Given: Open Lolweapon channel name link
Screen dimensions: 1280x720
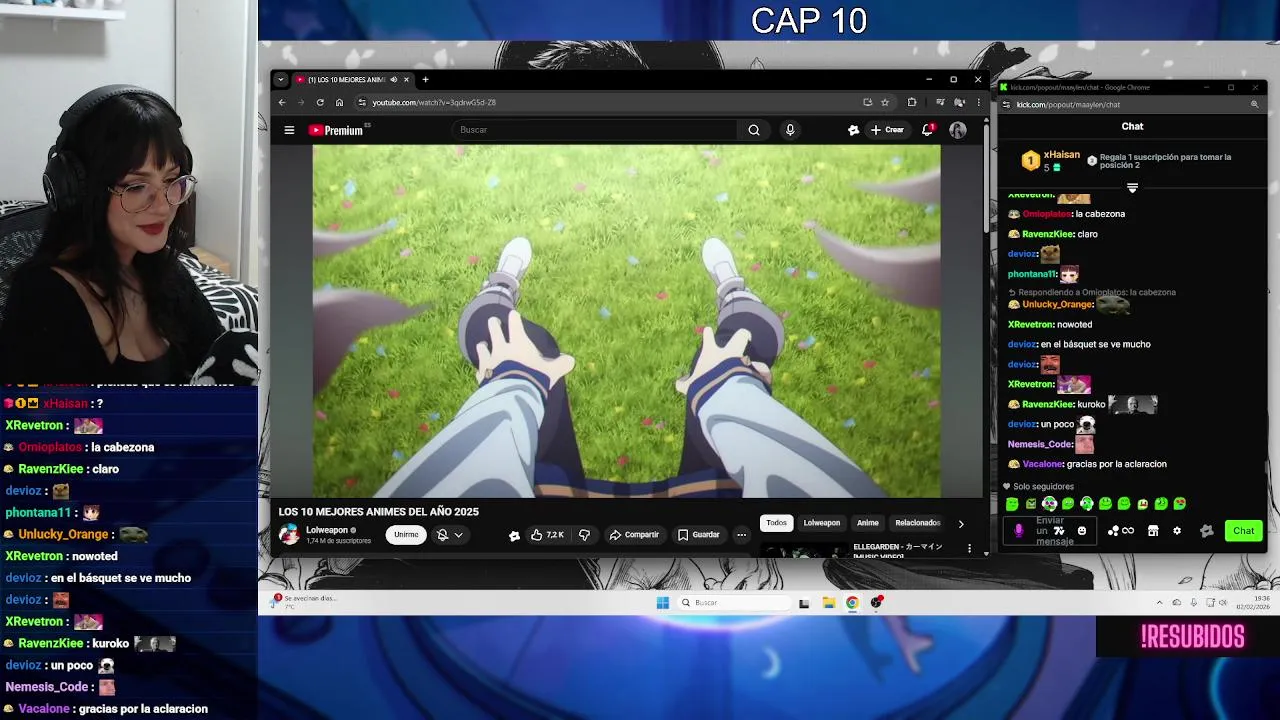Looking at the screenshot, I should pyautogui.click(x=327, y=530).
